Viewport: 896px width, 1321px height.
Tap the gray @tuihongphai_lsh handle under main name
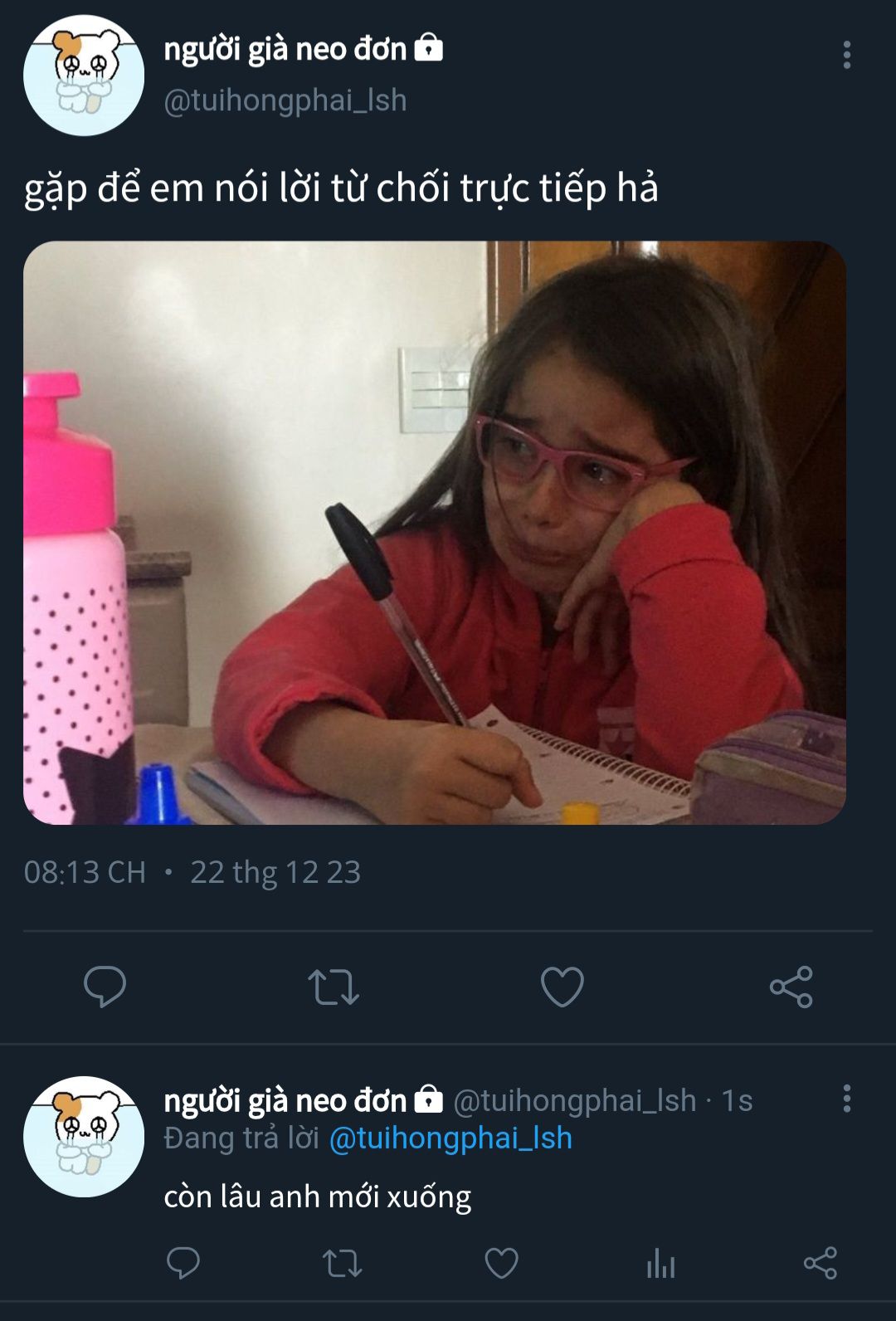pos(285,100)
